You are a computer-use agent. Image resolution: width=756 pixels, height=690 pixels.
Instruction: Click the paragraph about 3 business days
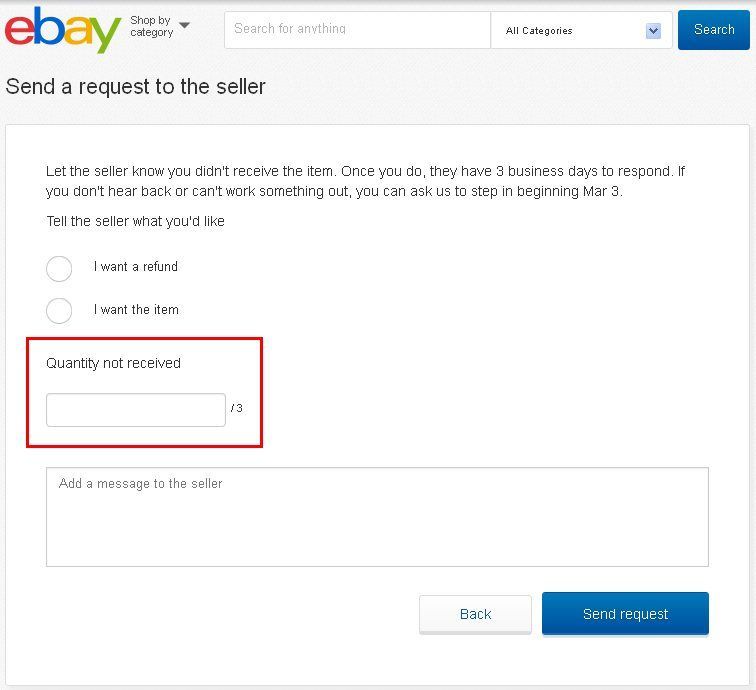[x=365, y=181]
